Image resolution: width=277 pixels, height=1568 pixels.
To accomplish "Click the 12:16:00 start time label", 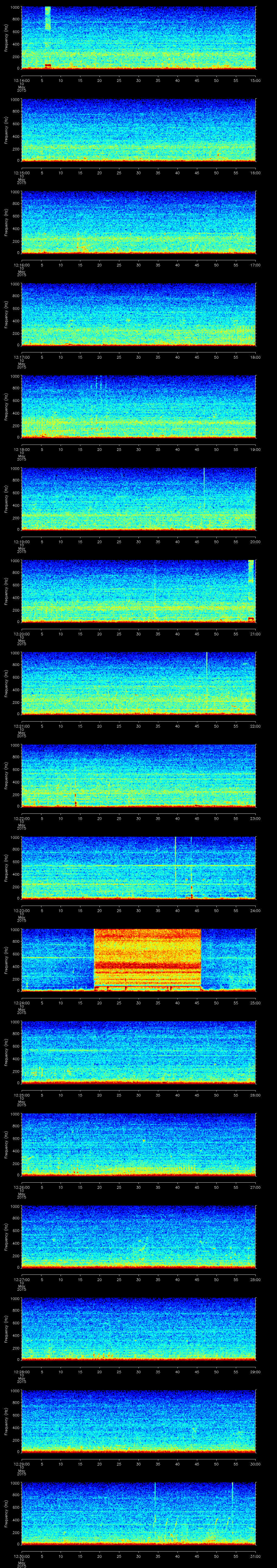I will 21,265.
